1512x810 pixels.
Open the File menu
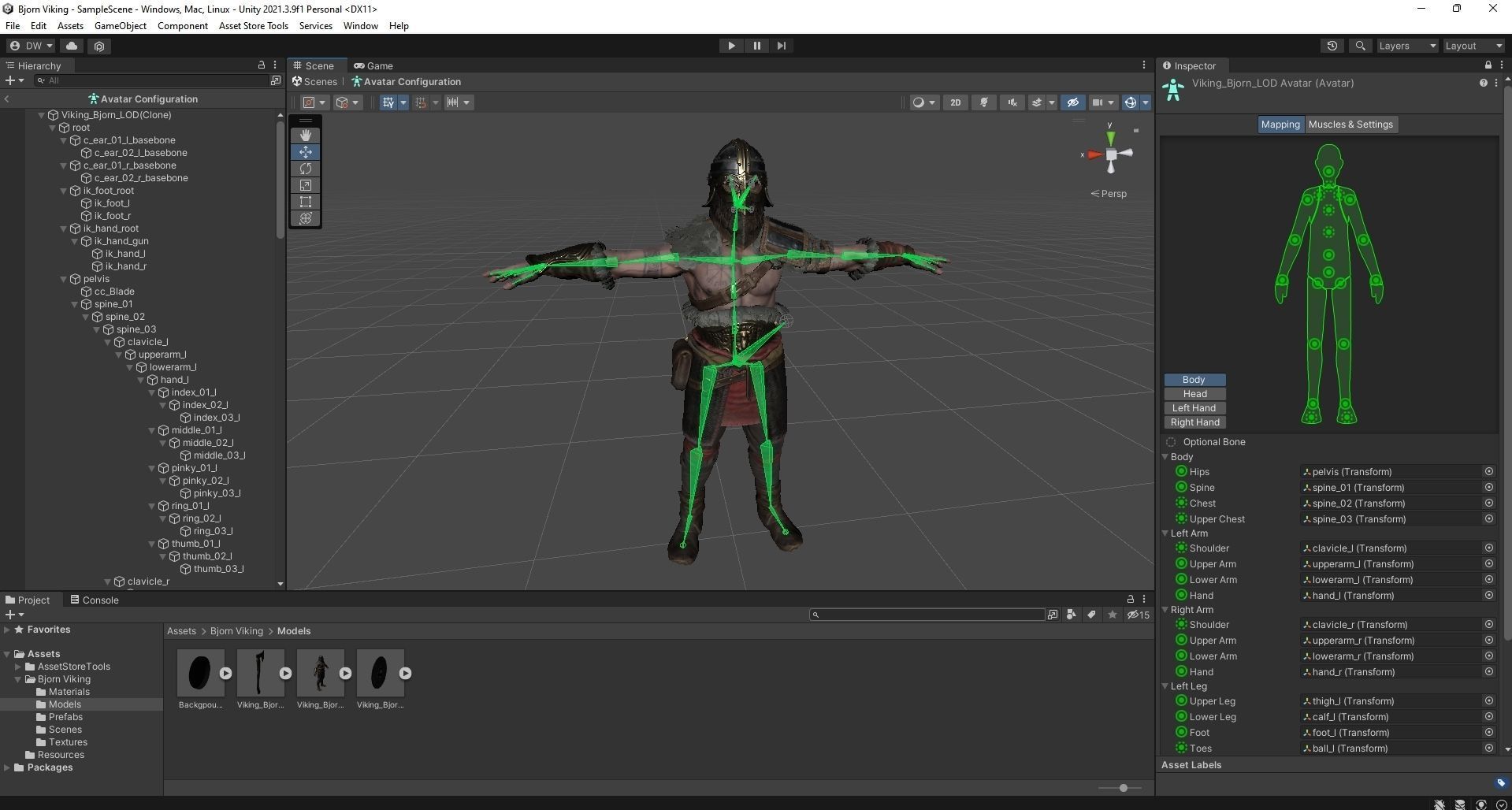click(13, 26)
